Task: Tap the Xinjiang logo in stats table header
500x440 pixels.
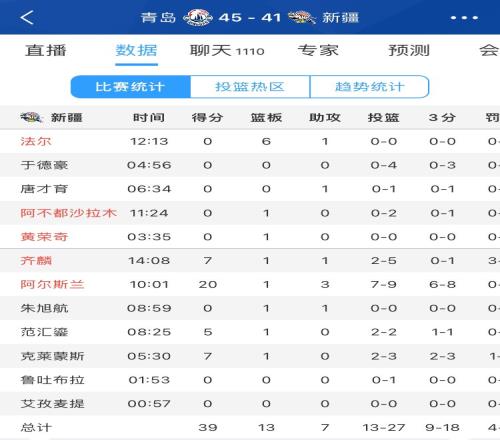Action: tap(31, 117)
